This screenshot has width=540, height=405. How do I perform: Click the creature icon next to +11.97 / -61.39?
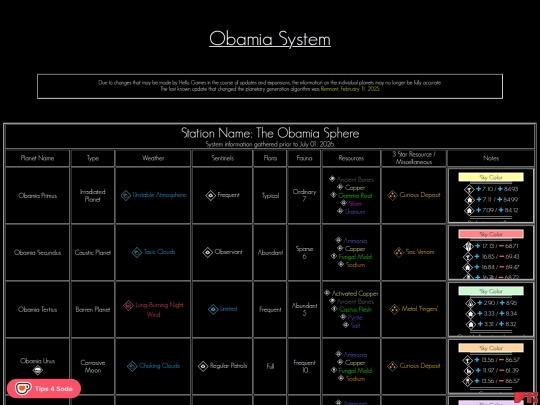(468, 371)
